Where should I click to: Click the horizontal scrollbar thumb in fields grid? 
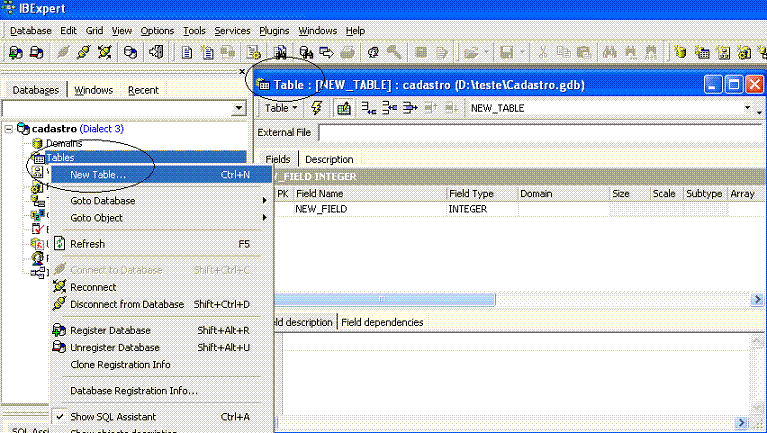(385, 299)
